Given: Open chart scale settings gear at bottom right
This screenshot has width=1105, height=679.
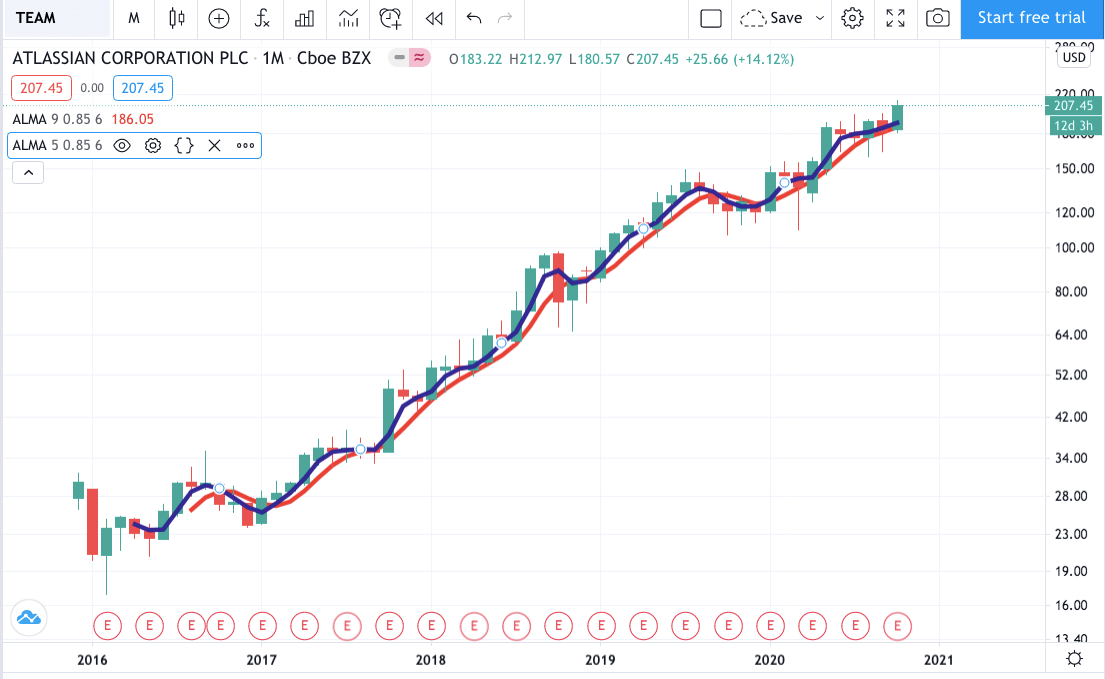Looking at the screenshot, I should 1075,659.
